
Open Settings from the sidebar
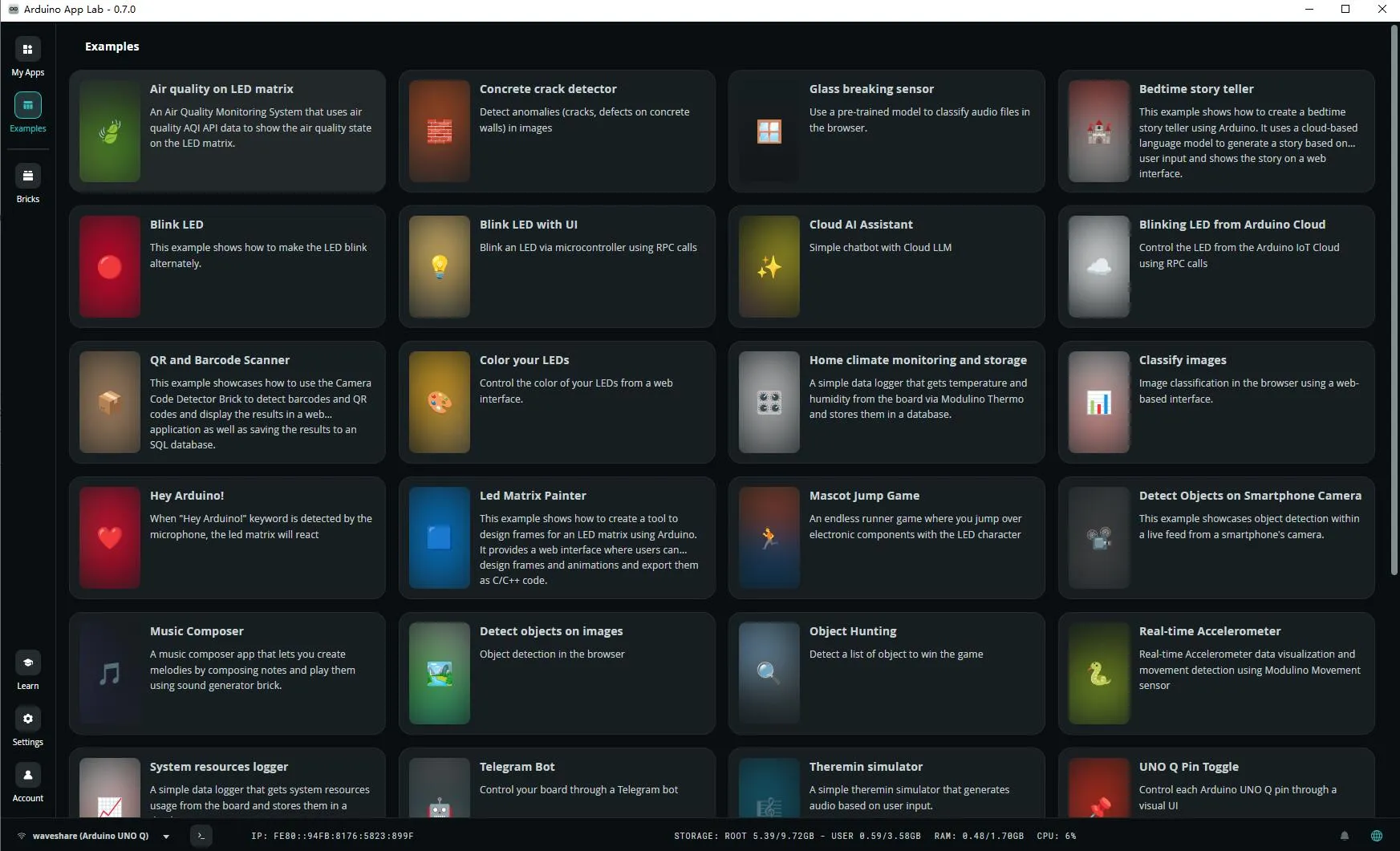pos(27,727)
